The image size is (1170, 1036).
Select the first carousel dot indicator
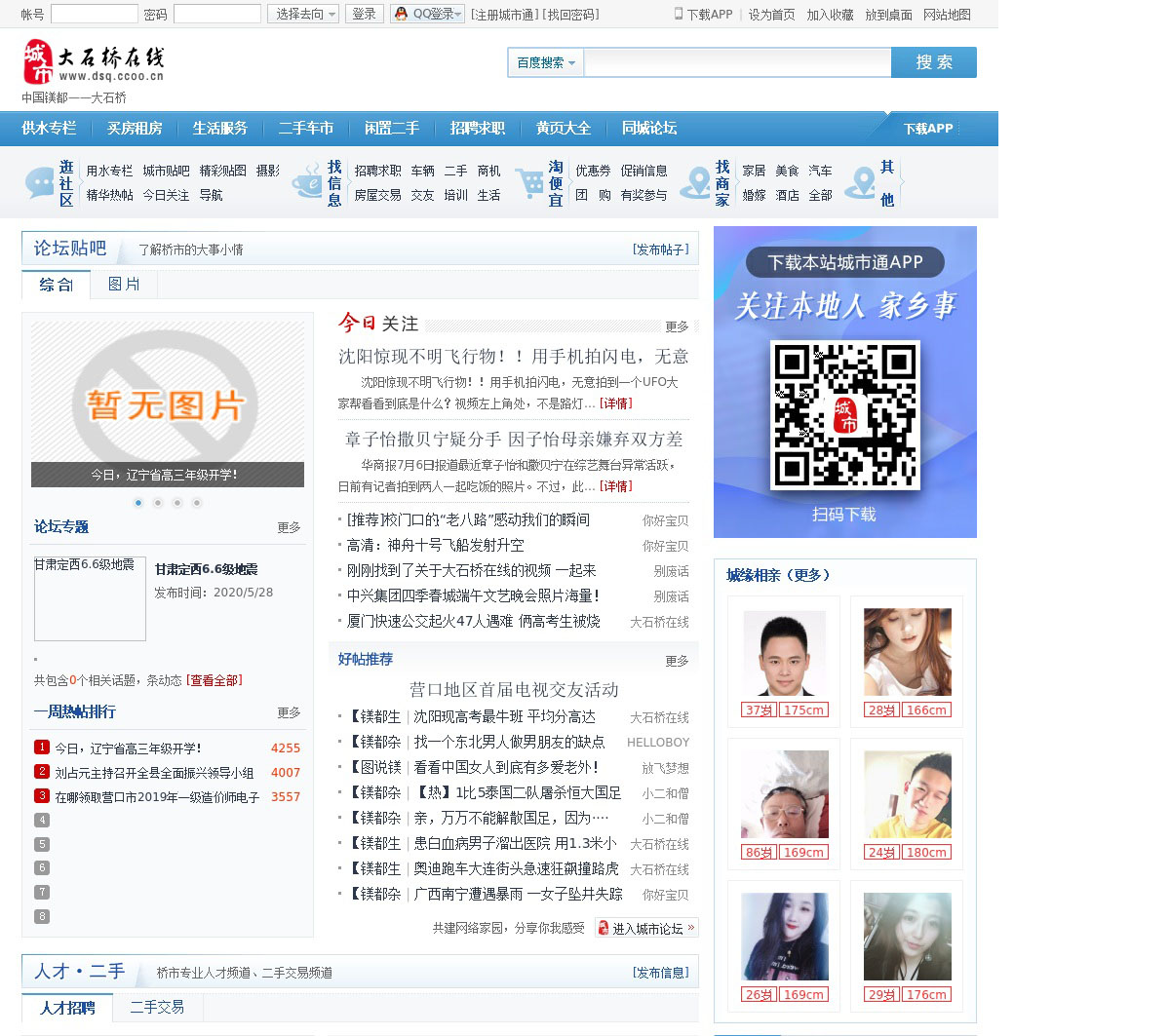point(138,503)
